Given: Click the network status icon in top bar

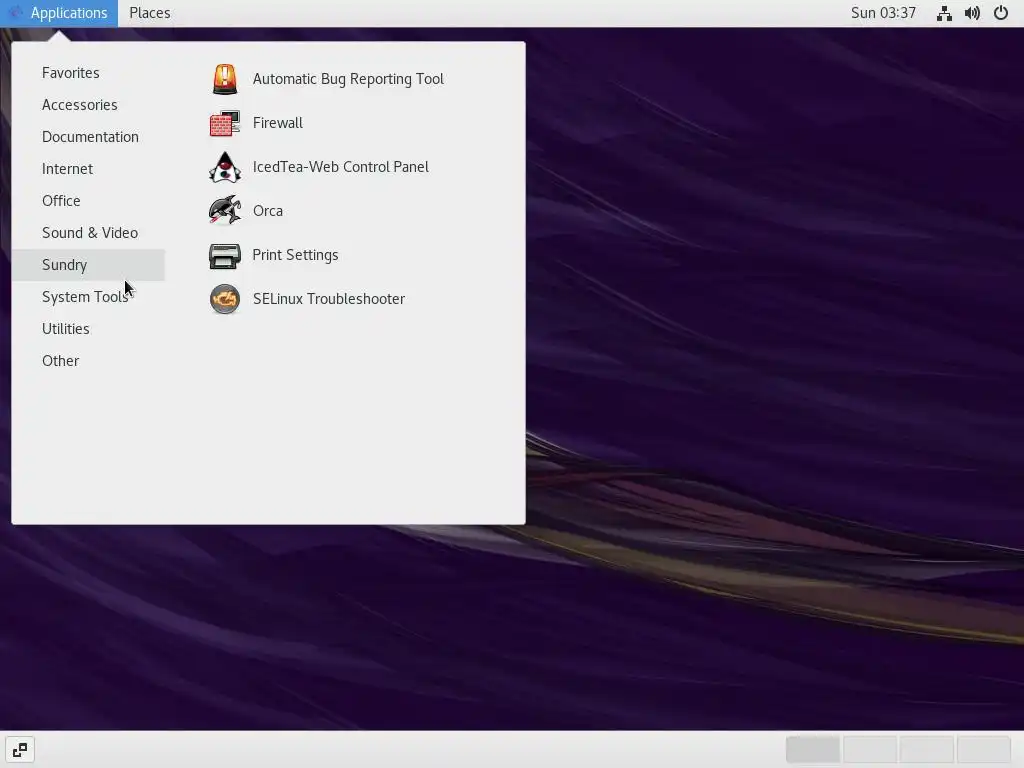Looking at the screenshot, I should coord(944,13).
